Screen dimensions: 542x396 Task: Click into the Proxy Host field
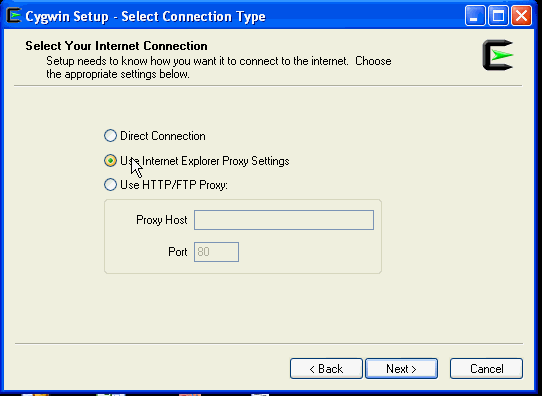click(x=284, y=220)
